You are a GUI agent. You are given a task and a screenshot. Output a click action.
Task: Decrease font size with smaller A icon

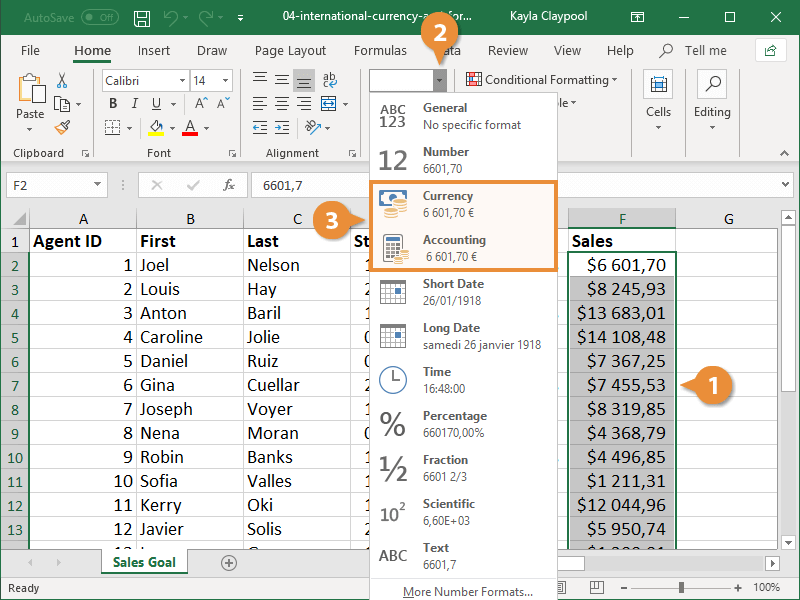click(223, 104)
